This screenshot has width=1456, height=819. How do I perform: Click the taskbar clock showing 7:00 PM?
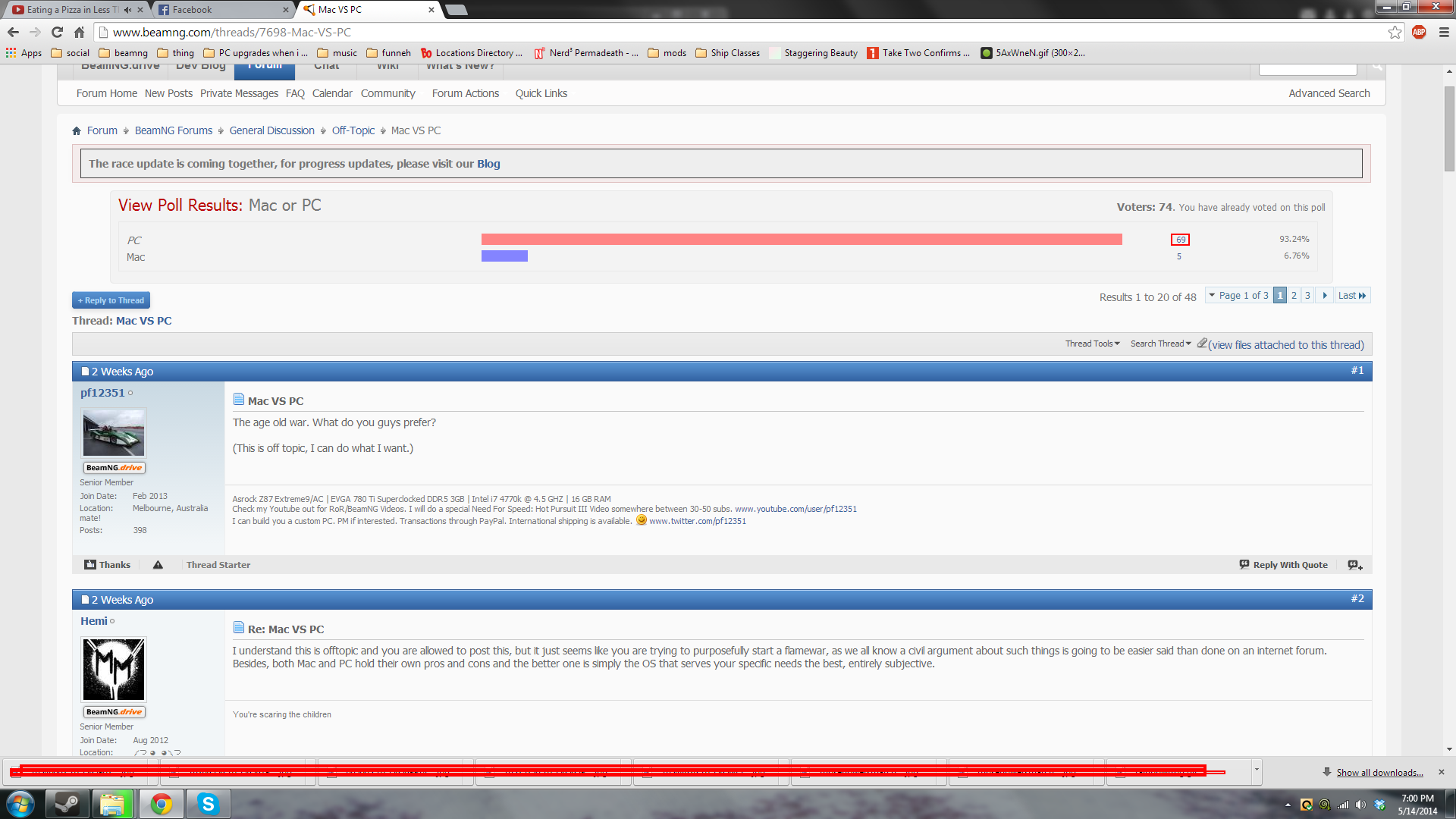tap(1417, 804)
